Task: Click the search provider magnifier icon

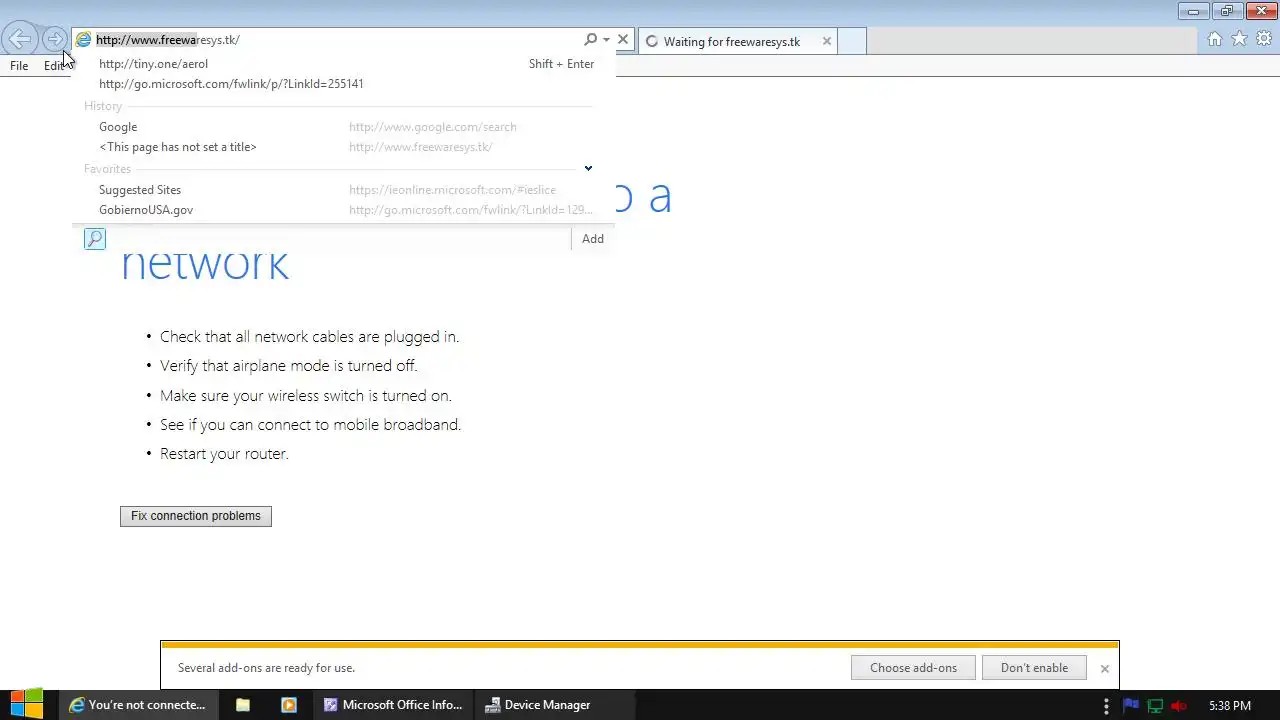Action: 95,239
